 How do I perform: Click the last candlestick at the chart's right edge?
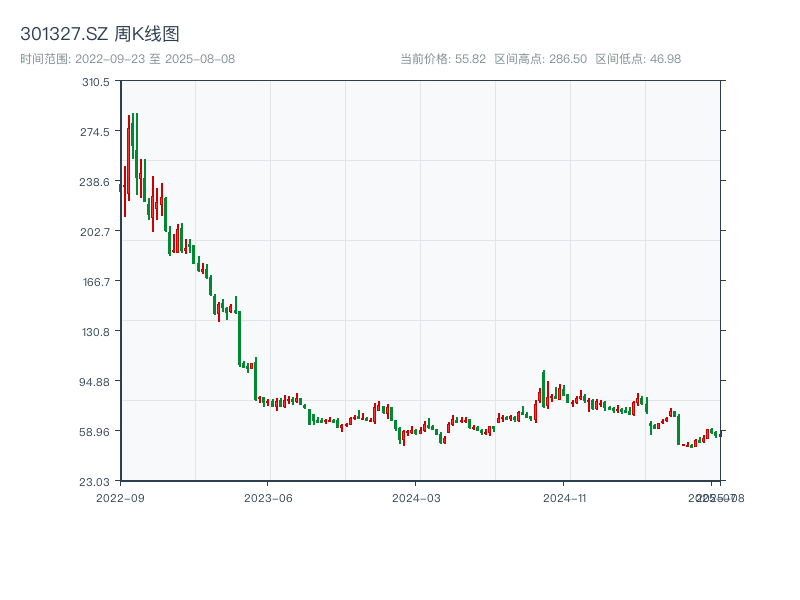[719, 434]
